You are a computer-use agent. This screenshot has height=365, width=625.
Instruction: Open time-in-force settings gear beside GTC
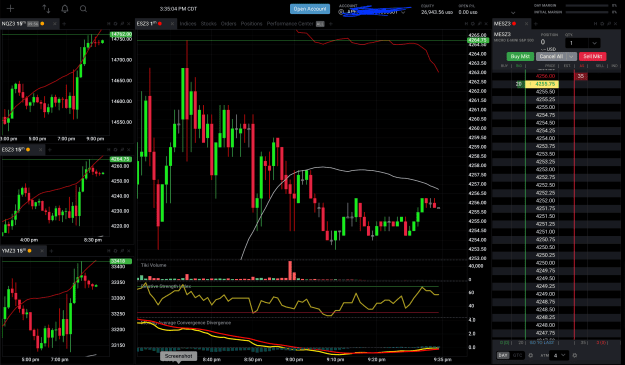point(531,355)
